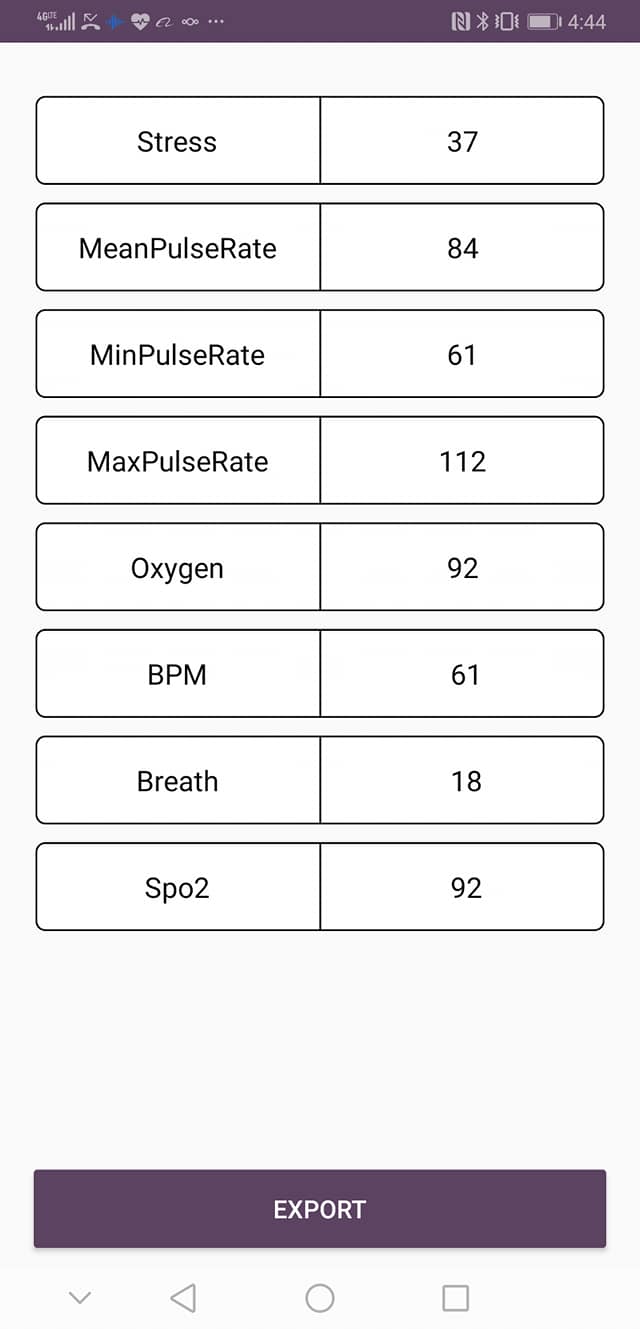Tap the NFC status icon

461,21
